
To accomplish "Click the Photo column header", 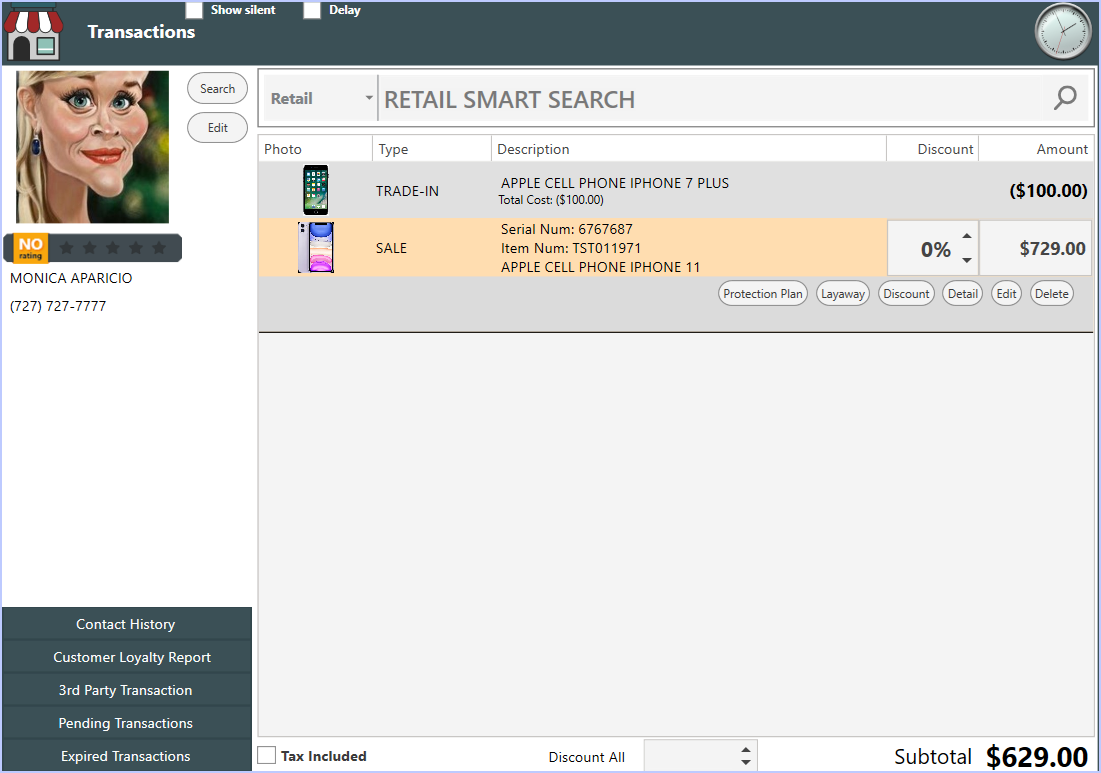I will tap(315, 149).
